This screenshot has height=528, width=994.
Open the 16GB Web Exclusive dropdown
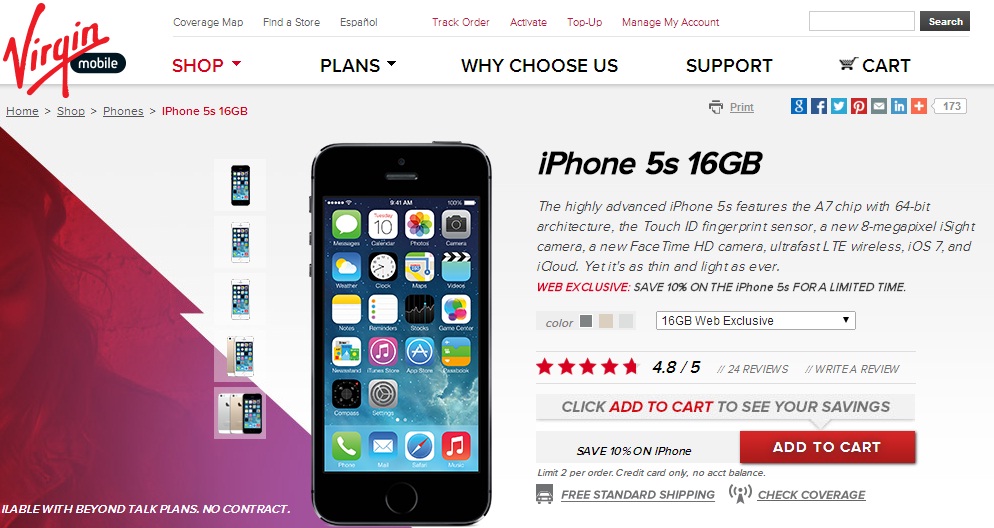point(756,321)
